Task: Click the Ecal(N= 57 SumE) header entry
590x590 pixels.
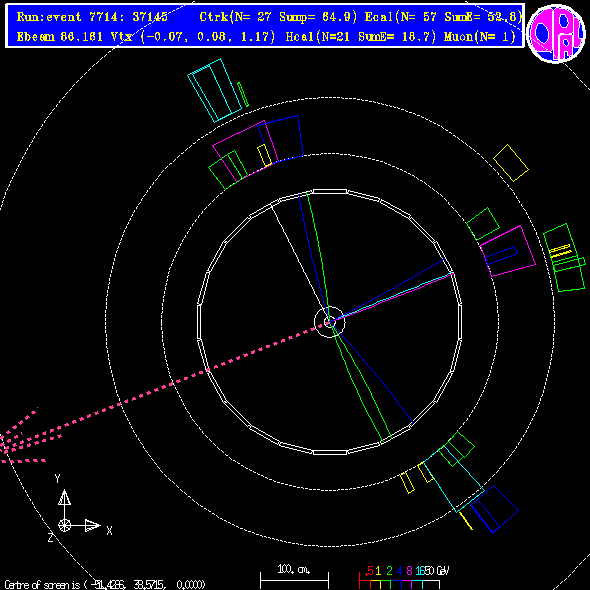Action: 443,17
